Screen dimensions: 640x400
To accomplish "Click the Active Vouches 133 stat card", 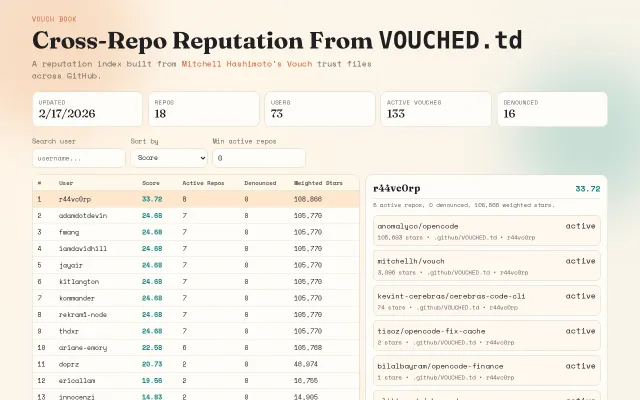I will pos(436,109).
